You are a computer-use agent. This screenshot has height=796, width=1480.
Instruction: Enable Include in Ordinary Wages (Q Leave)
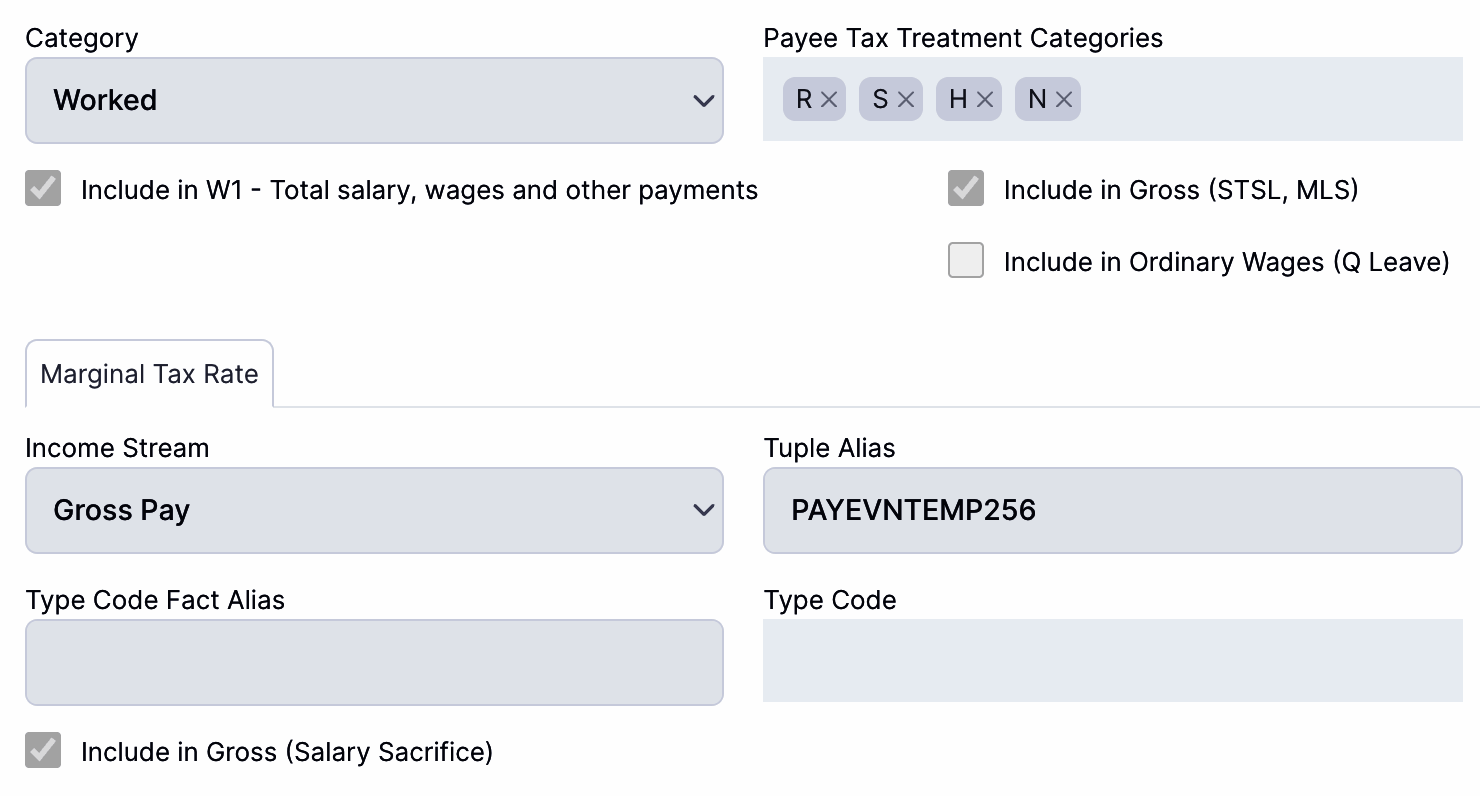pyautogui.click(x=966, y=261)
